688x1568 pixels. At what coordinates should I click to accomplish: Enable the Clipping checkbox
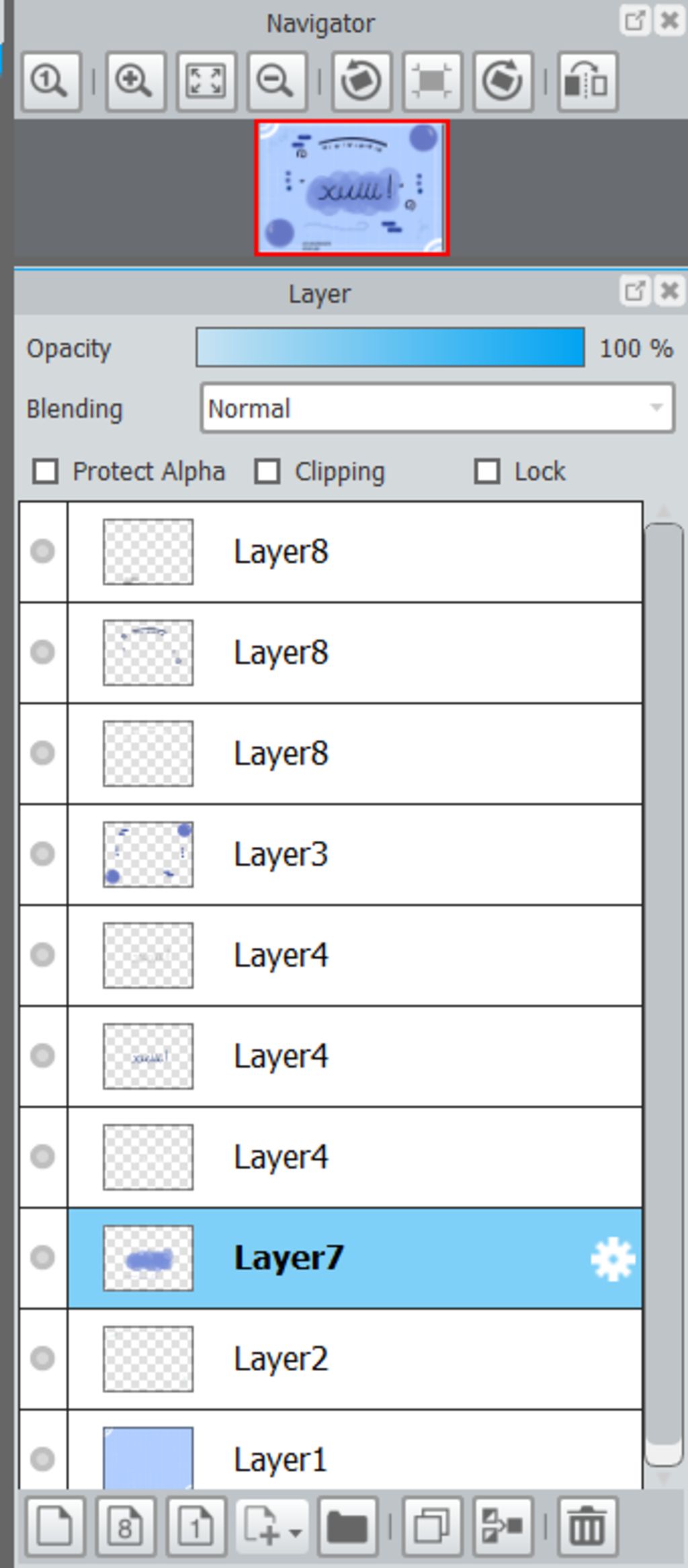tap(267, 471)
